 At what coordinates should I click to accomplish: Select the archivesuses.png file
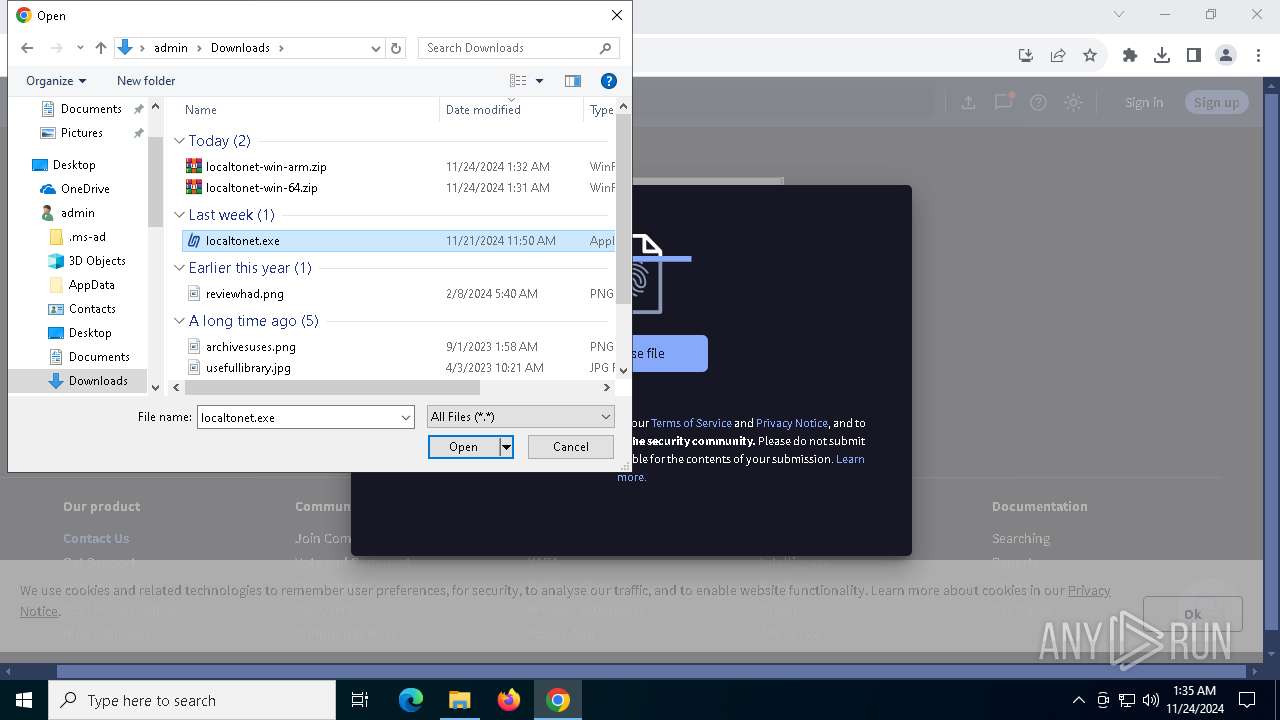pos(251,347)
